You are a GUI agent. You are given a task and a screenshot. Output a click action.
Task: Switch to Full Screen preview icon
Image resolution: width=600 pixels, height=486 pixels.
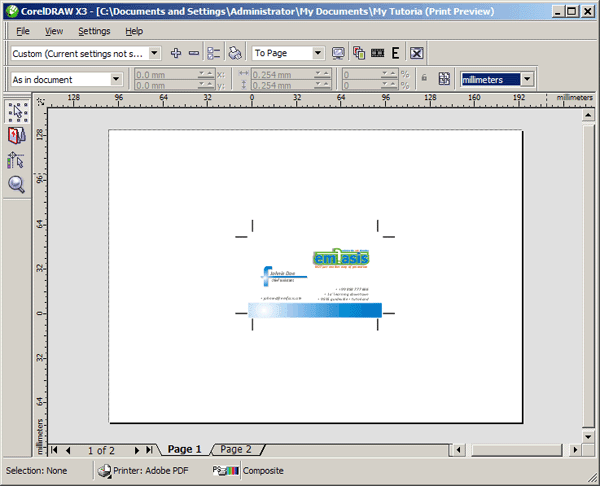(x=338, y=53)
